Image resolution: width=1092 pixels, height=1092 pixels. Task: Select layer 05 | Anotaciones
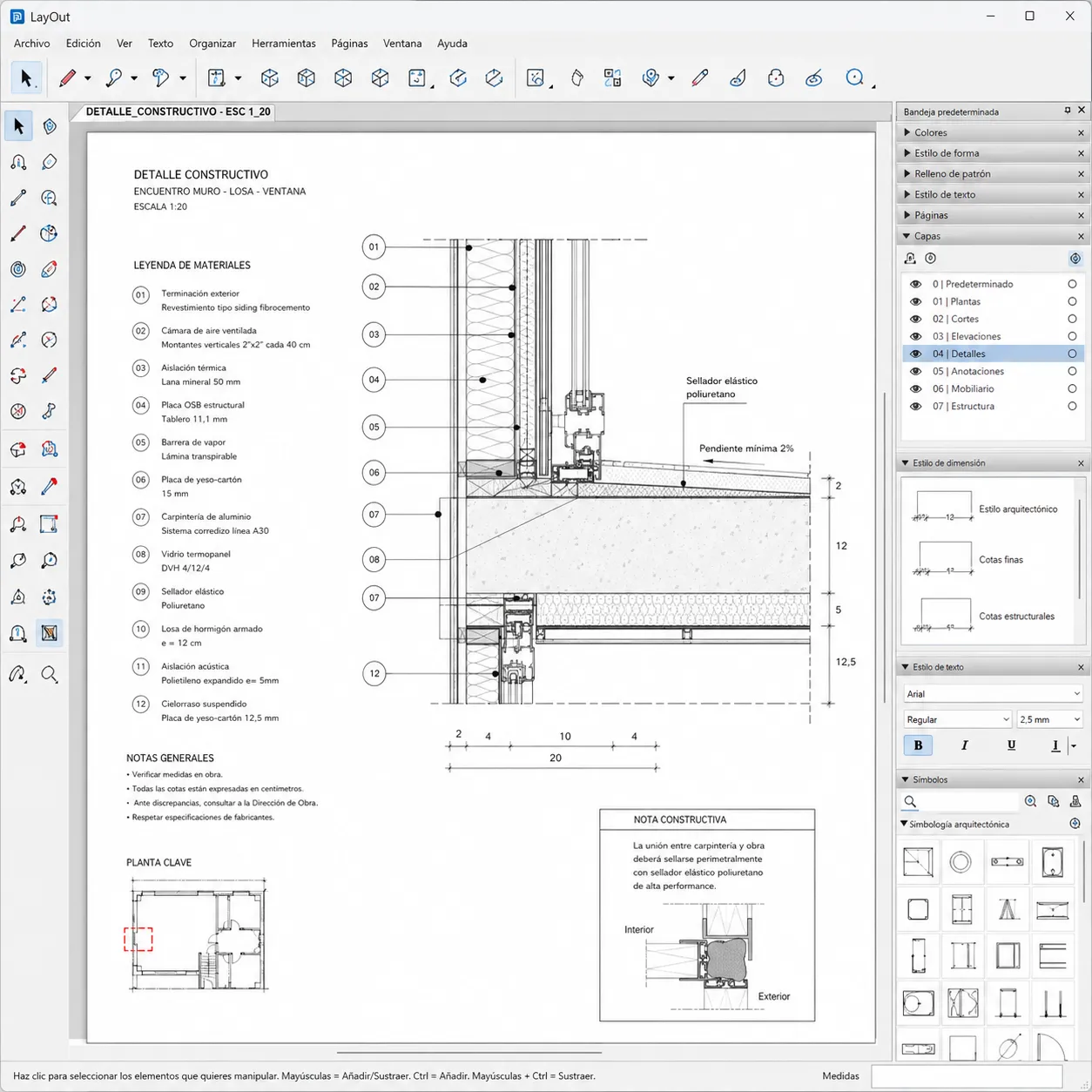point(991,371)
